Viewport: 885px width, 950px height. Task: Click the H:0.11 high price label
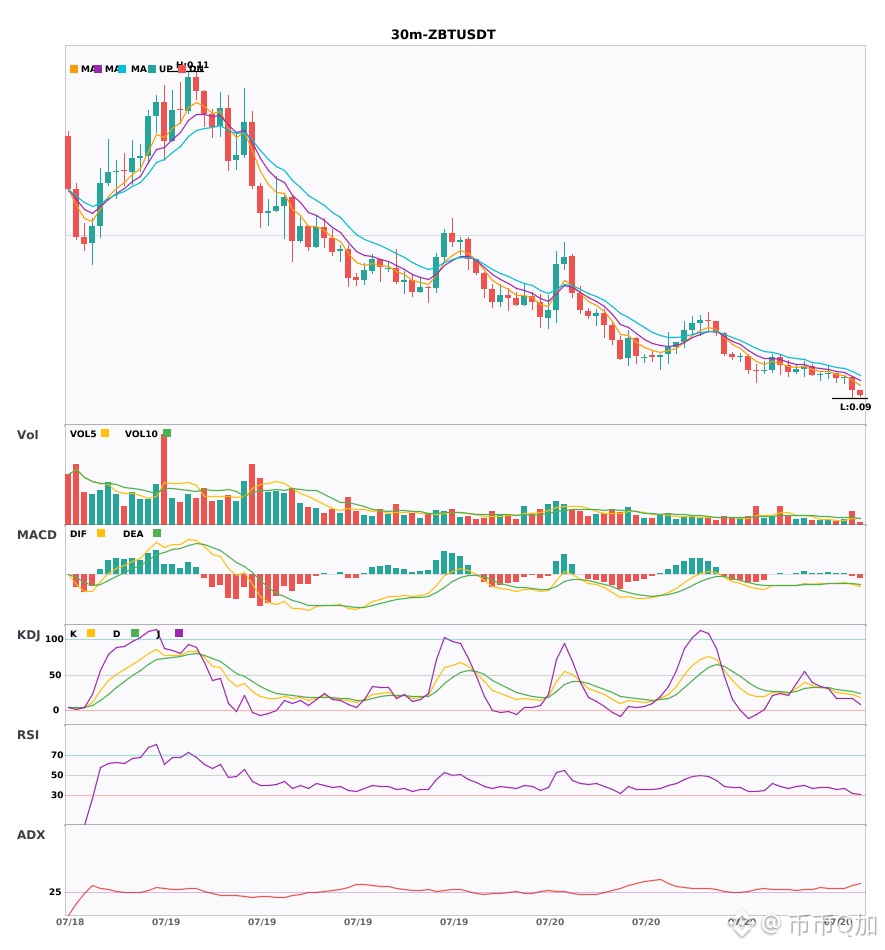[x=193, y=64]
